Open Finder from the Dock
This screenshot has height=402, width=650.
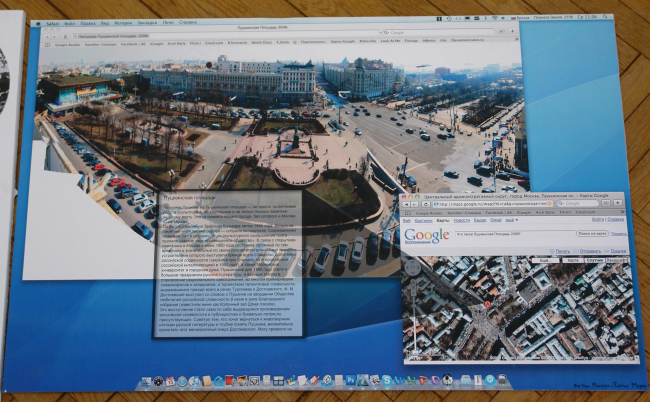145,381
